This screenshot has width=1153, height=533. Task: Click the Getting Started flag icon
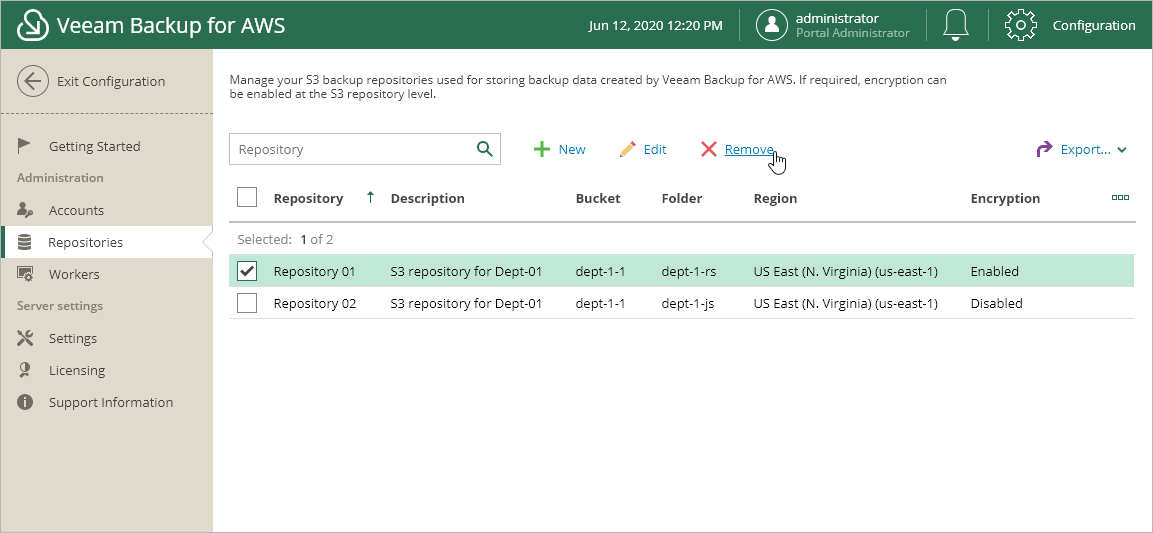coord(24,146)
